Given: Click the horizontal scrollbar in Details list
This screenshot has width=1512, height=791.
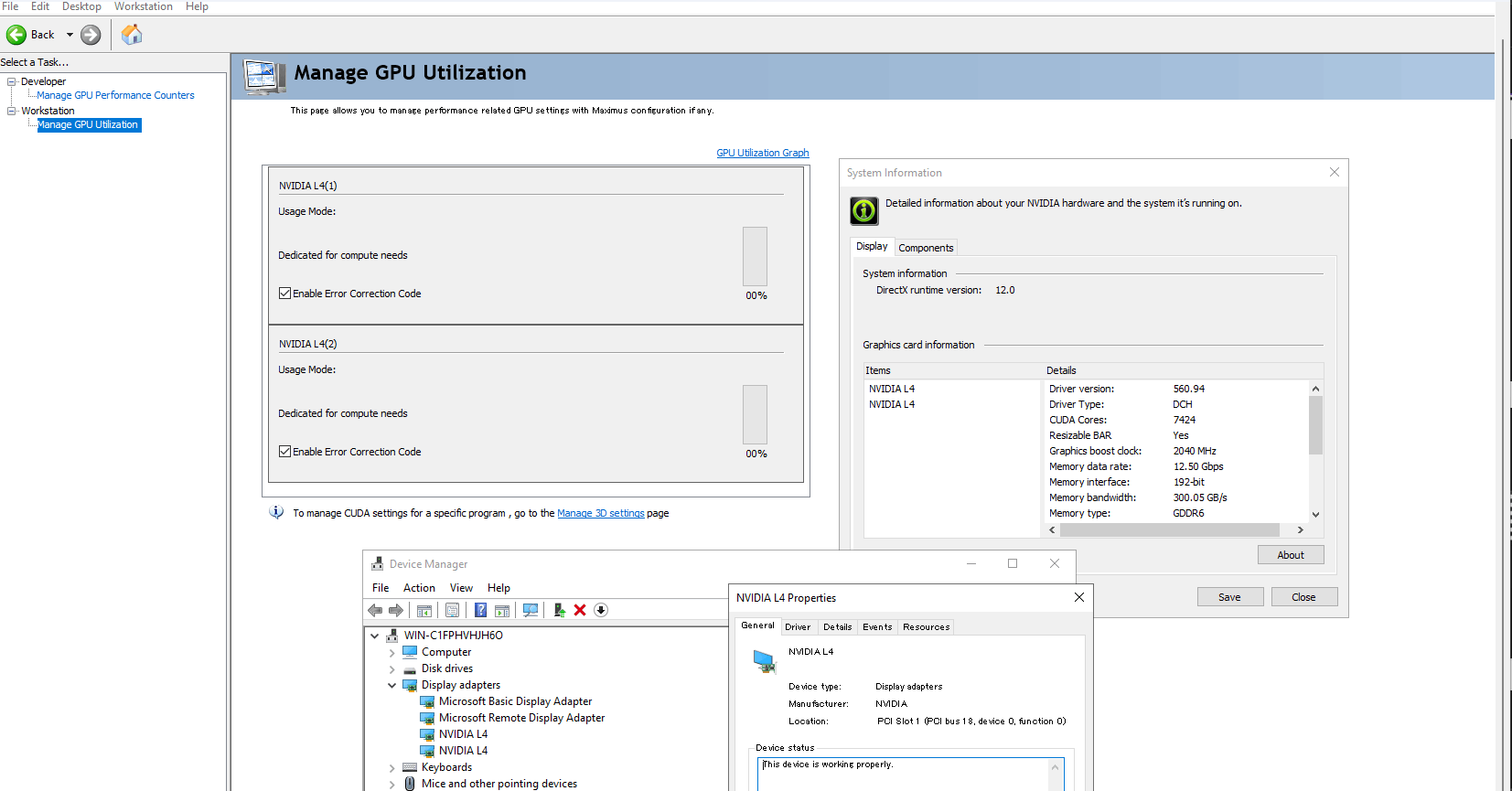Looking at the screenshot, I should point(1170,529).
